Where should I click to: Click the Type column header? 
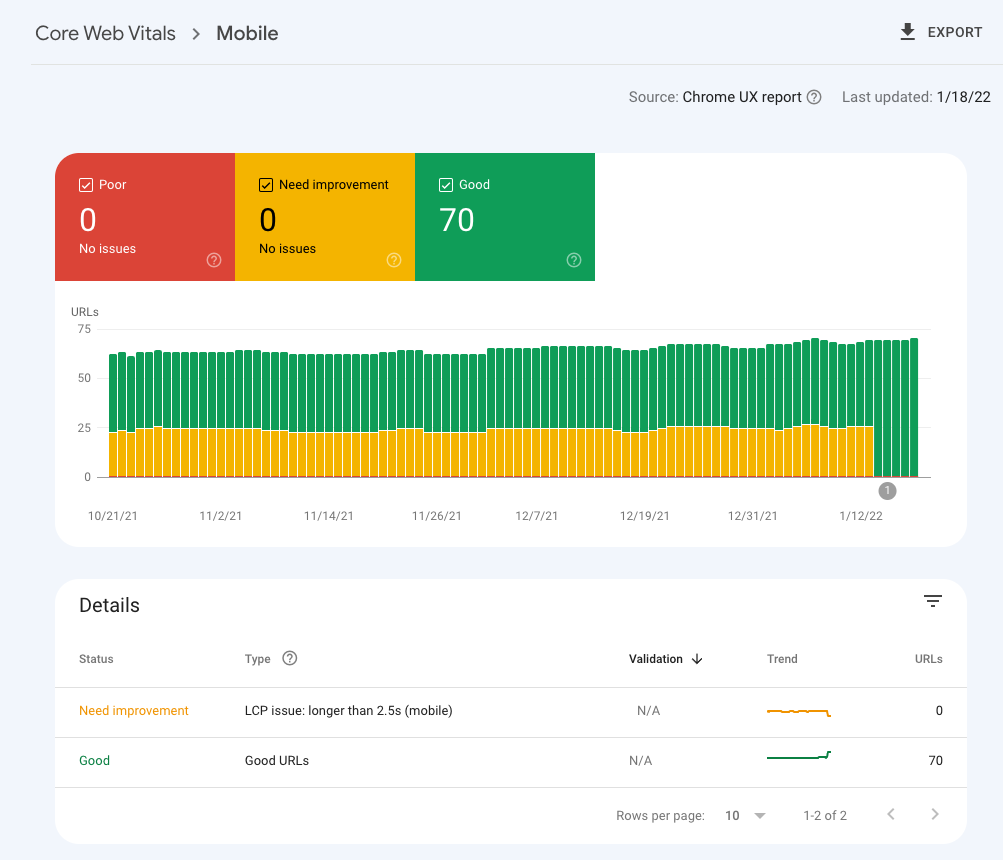(258, 659)
